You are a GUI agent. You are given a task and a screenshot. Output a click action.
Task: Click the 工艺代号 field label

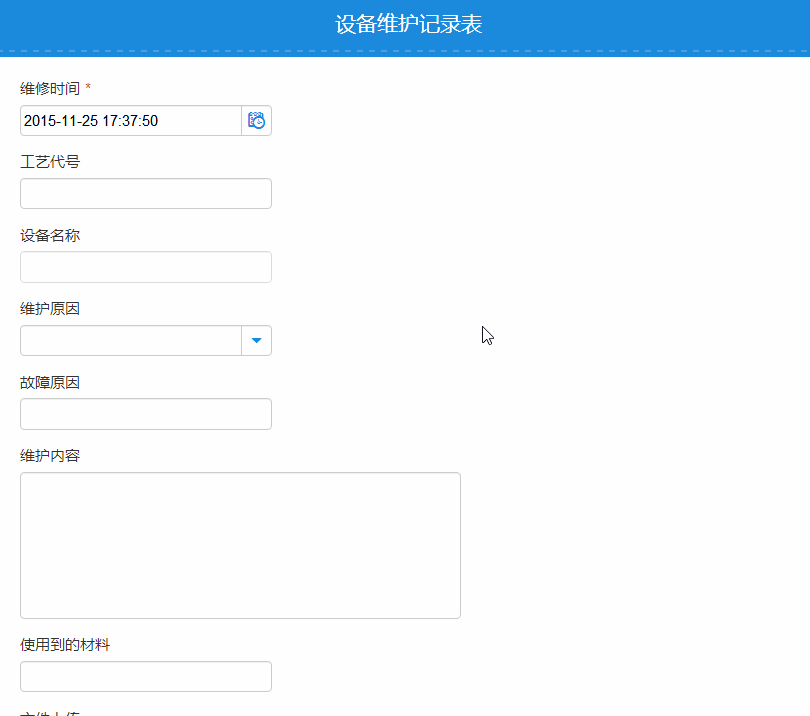tap(42, 161)
